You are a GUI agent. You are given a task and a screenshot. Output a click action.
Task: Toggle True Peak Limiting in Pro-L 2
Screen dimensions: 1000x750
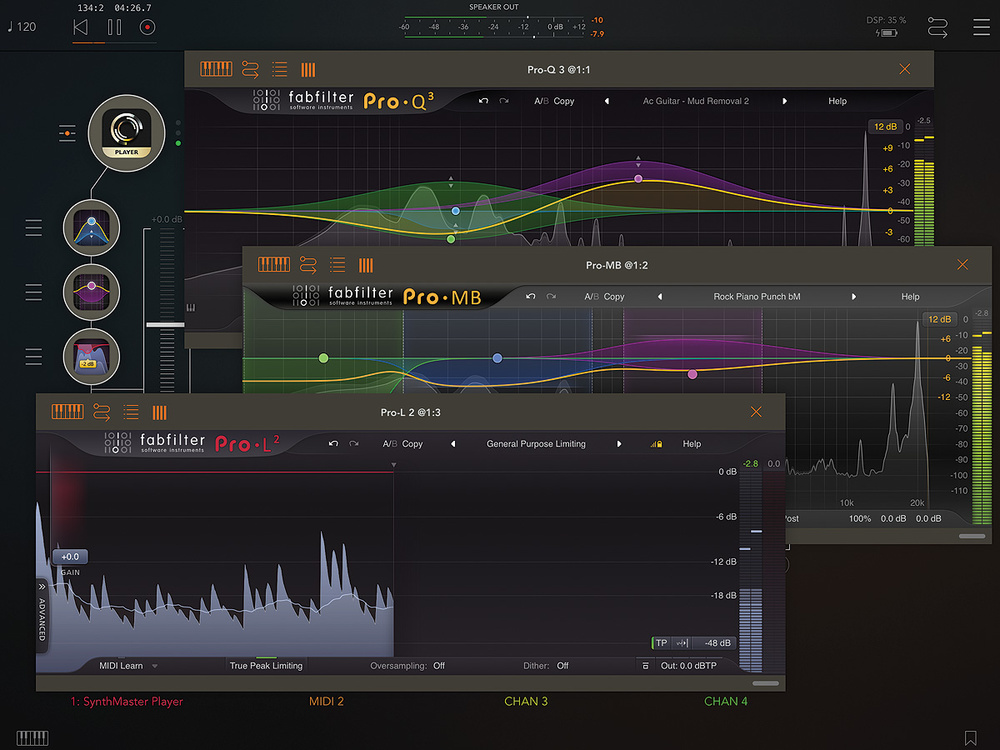(266, 665)
